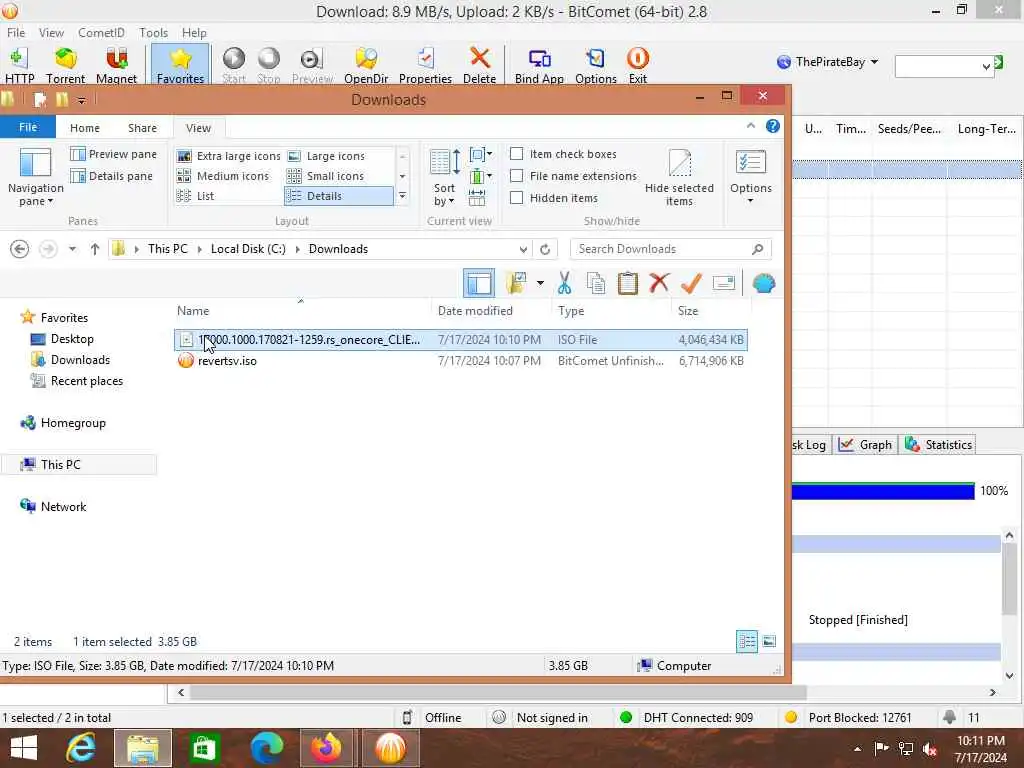Image resolution: width=1024 pixels, height=768 pixels.
Task: Click the Exit icon in BitComet toolbar
Action: click(637, 65)
